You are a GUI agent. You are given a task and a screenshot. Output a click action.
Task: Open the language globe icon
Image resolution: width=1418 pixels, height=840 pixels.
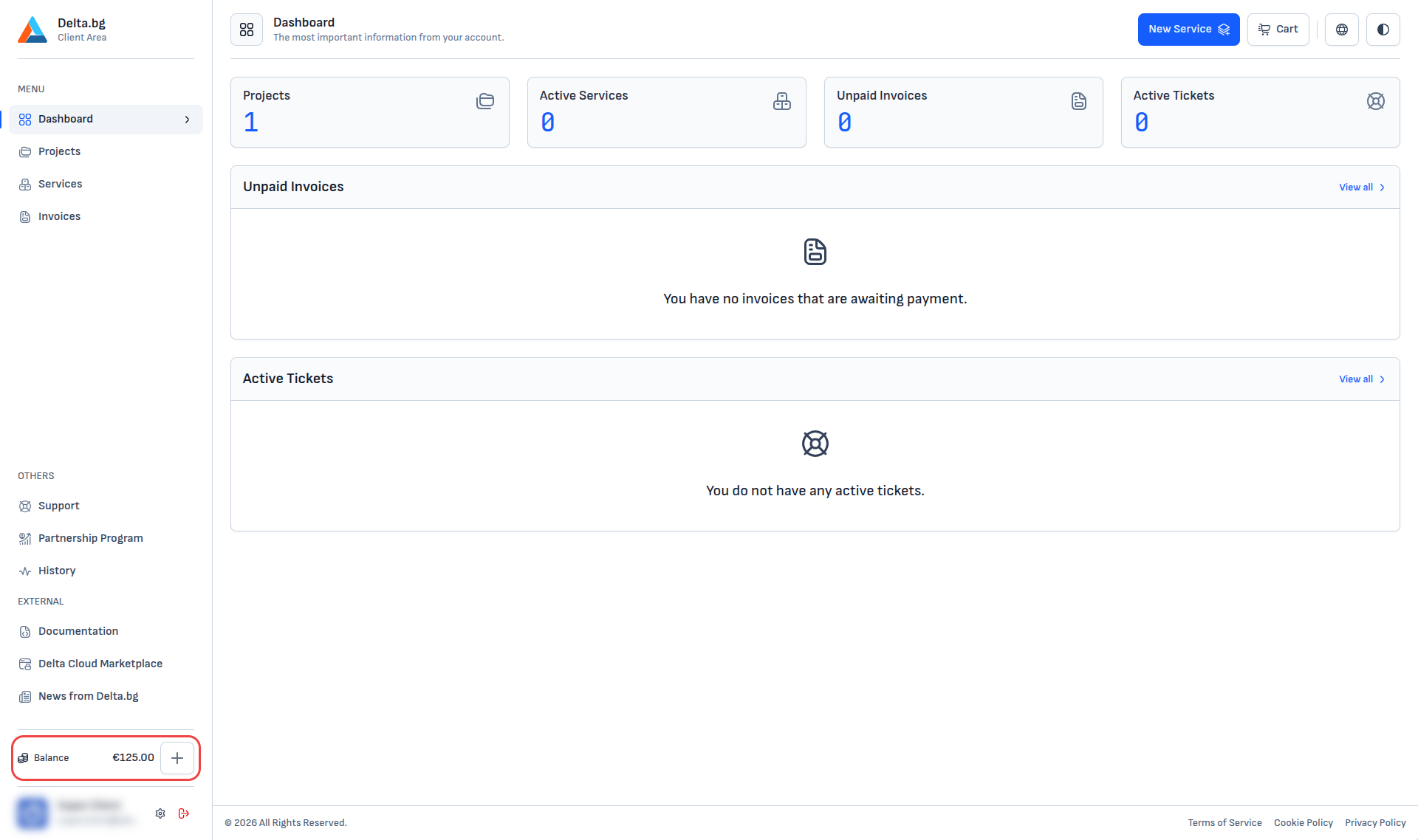pyautogui.click(x=1342, y=30)
